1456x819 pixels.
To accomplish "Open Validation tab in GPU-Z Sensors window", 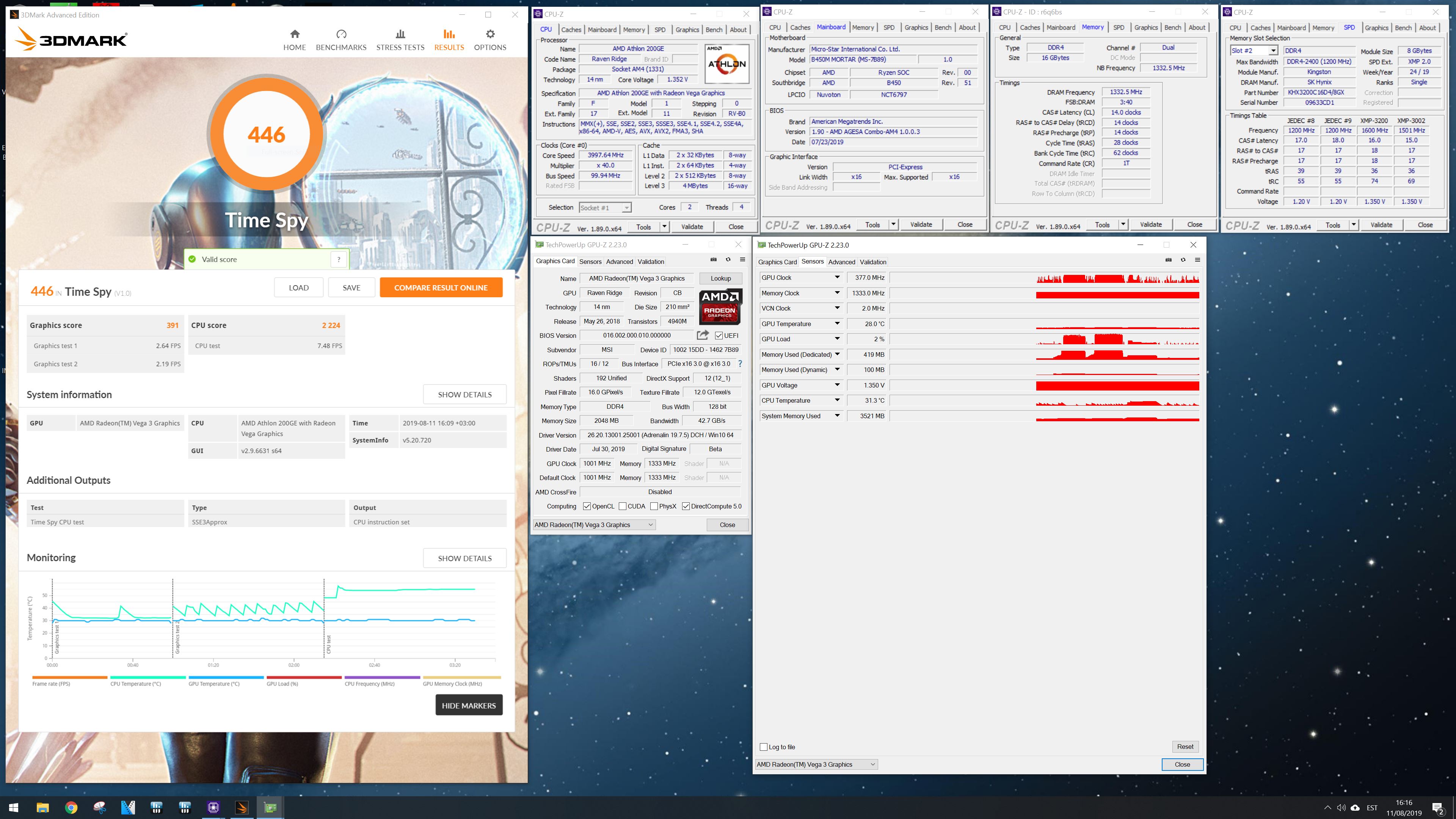I will 873,262.
